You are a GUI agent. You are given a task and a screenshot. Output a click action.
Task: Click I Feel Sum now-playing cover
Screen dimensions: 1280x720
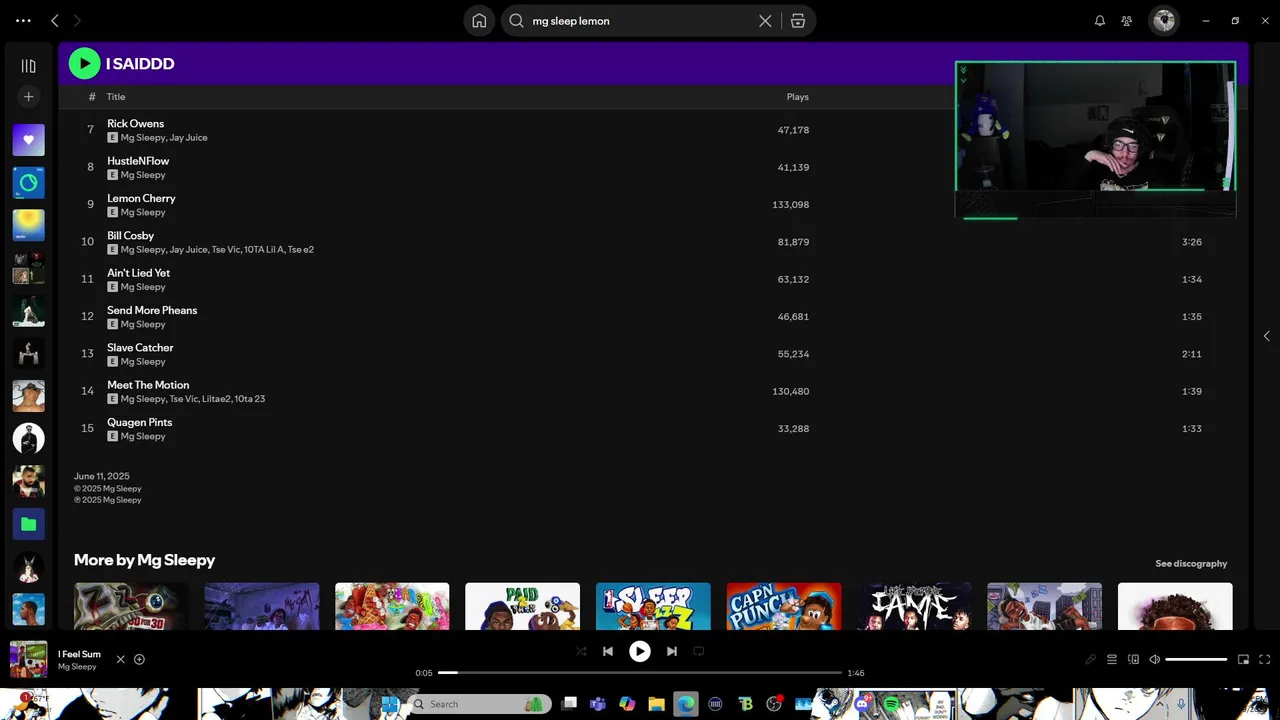(28, 659)
